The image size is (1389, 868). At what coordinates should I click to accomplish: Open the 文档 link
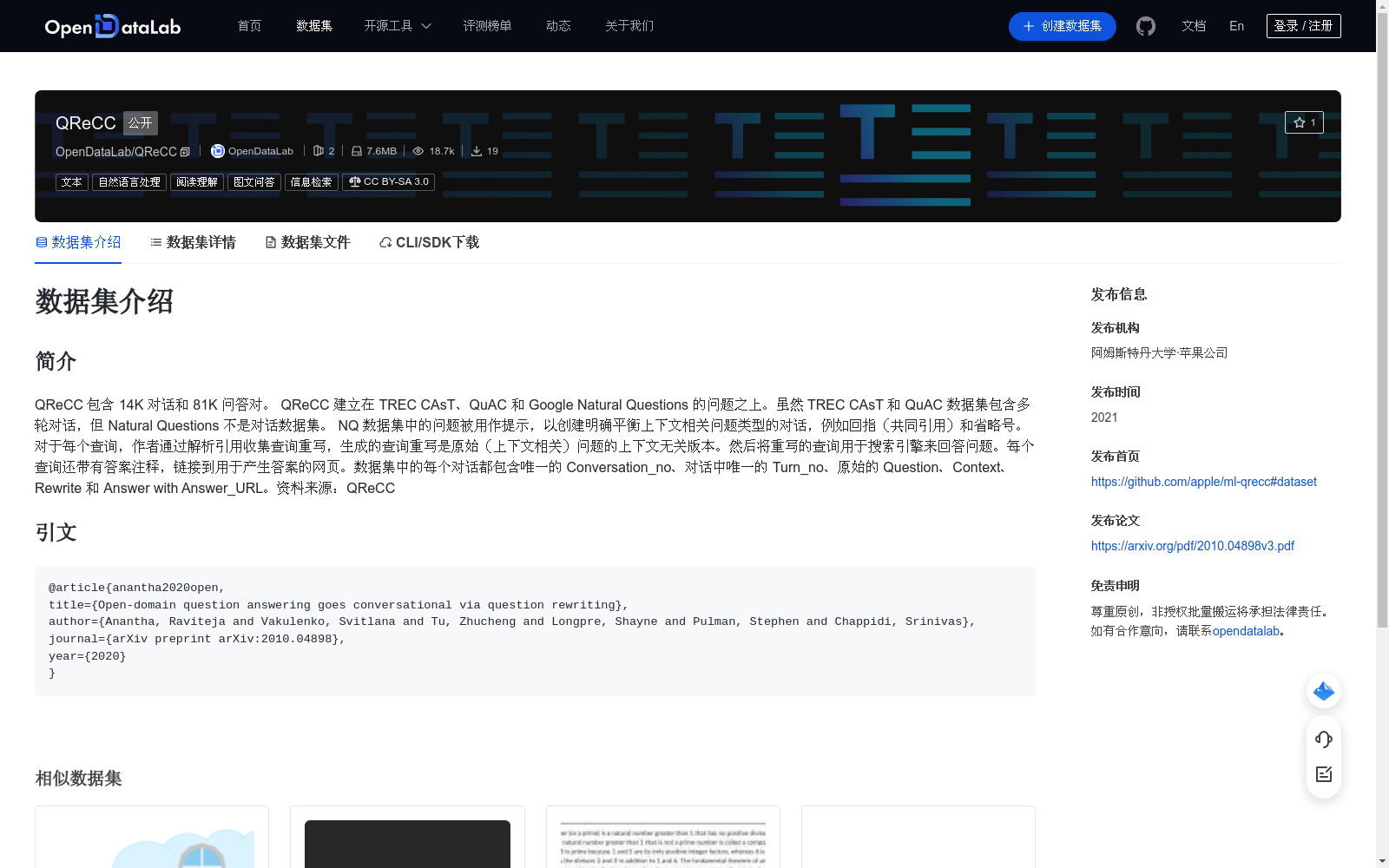pos(1194,26)
